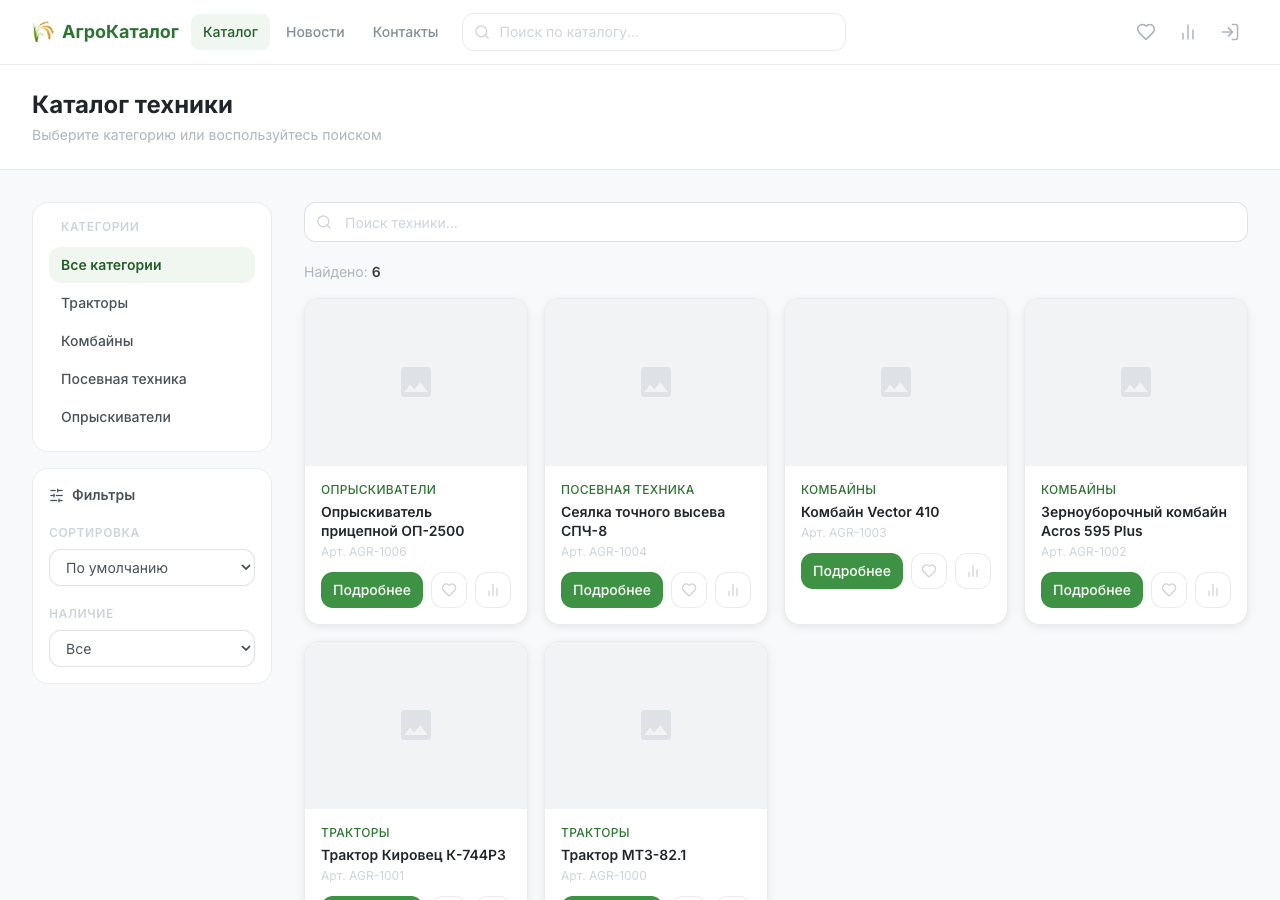Open image of Acros 595 Plus combine
The image size is (1280, 900).
(x=1136, y=382)
